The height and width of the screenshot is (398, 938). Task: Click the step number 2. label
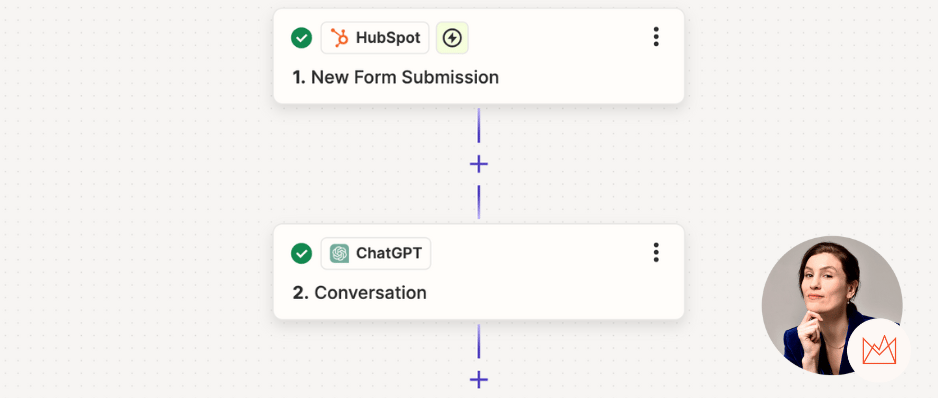point(300,293)
